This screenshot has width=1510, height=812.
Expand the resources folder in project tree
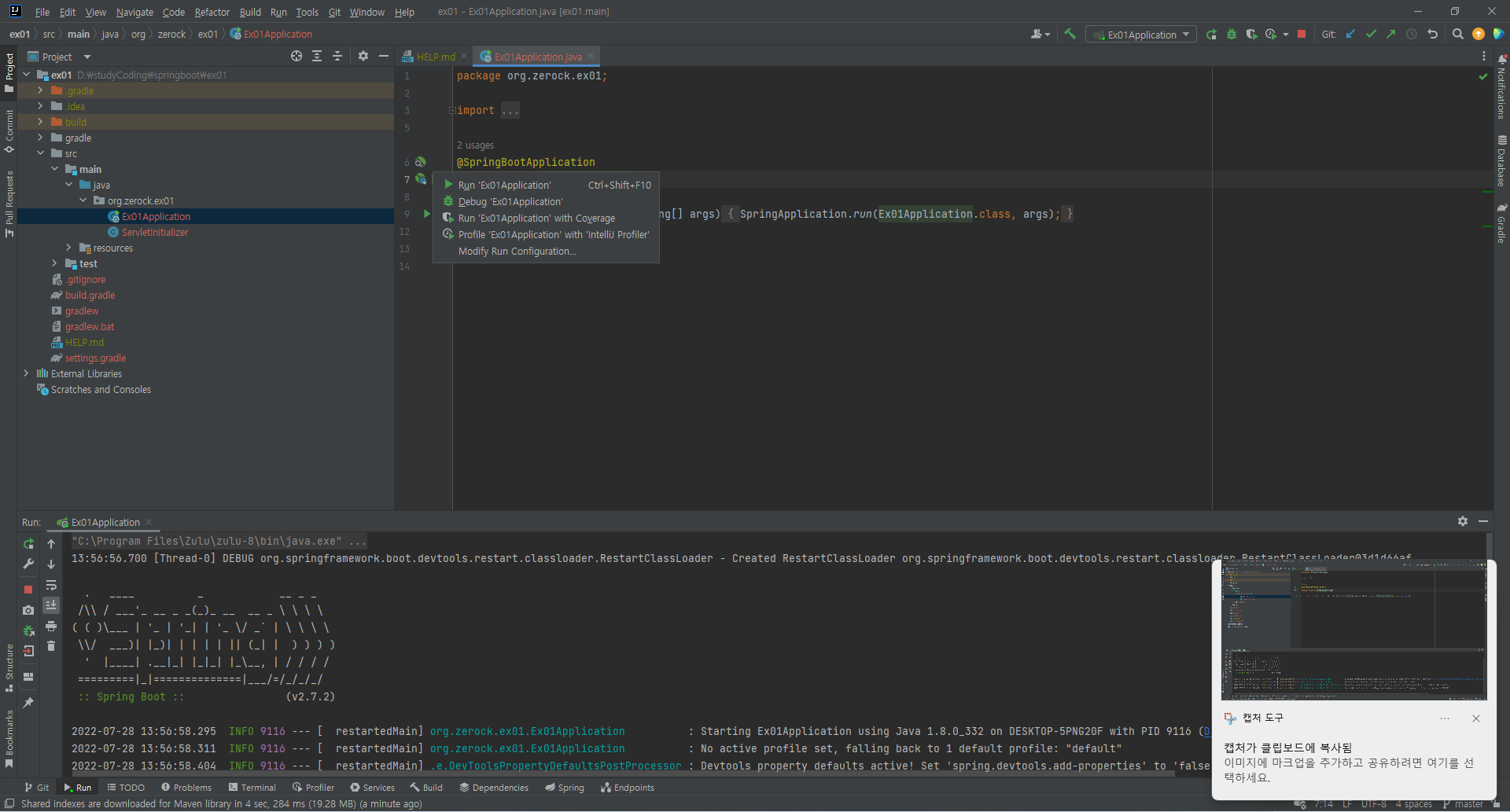pos(68,248)
